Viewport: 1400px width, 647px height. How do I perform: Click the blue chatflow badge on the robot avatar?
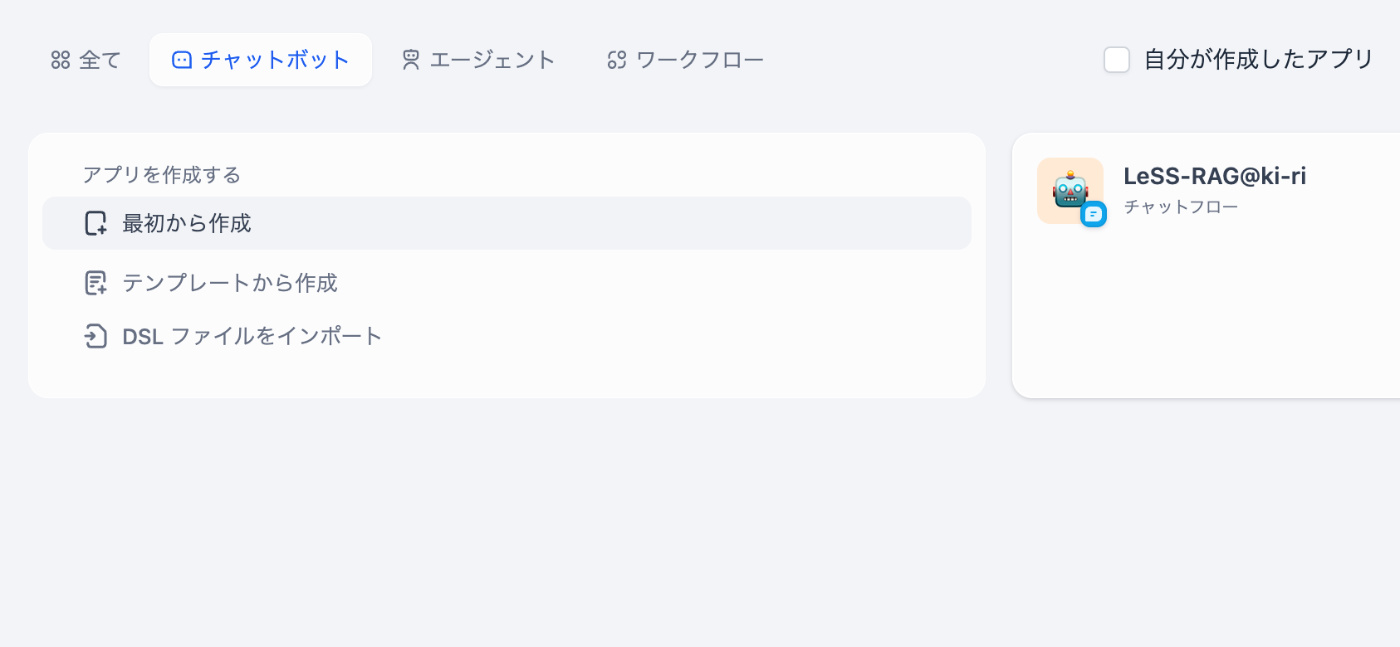[1094, 214]
